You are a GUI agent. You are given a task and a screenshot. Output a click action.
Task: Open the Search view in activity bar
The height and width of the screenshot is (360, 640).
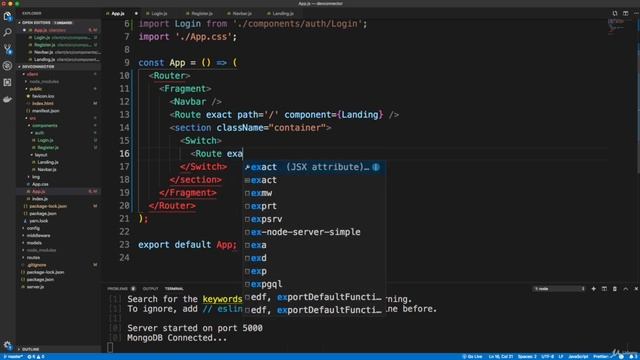click(x=7, y=32)
